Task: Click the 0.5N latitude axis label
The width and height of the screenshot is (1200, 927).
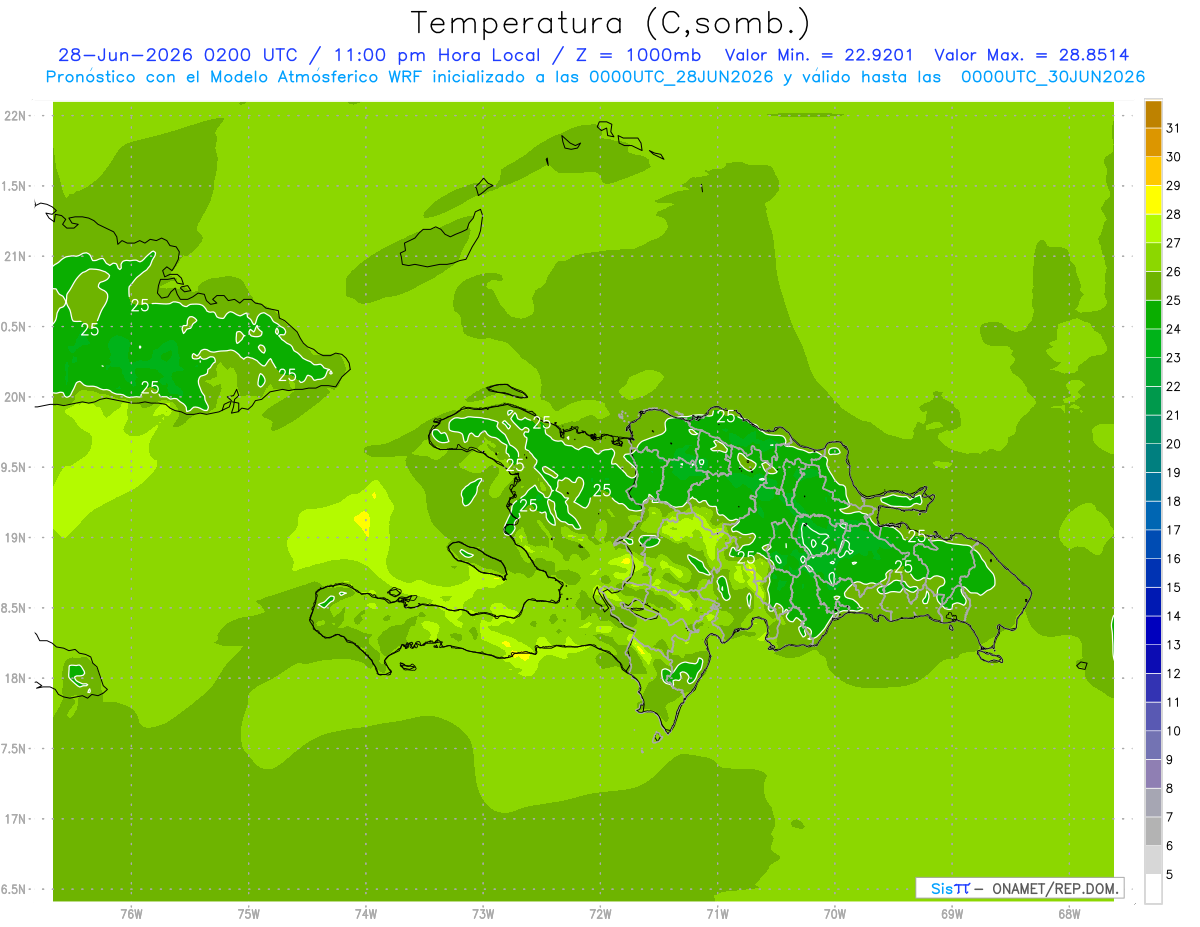Action: click(15, 327)
